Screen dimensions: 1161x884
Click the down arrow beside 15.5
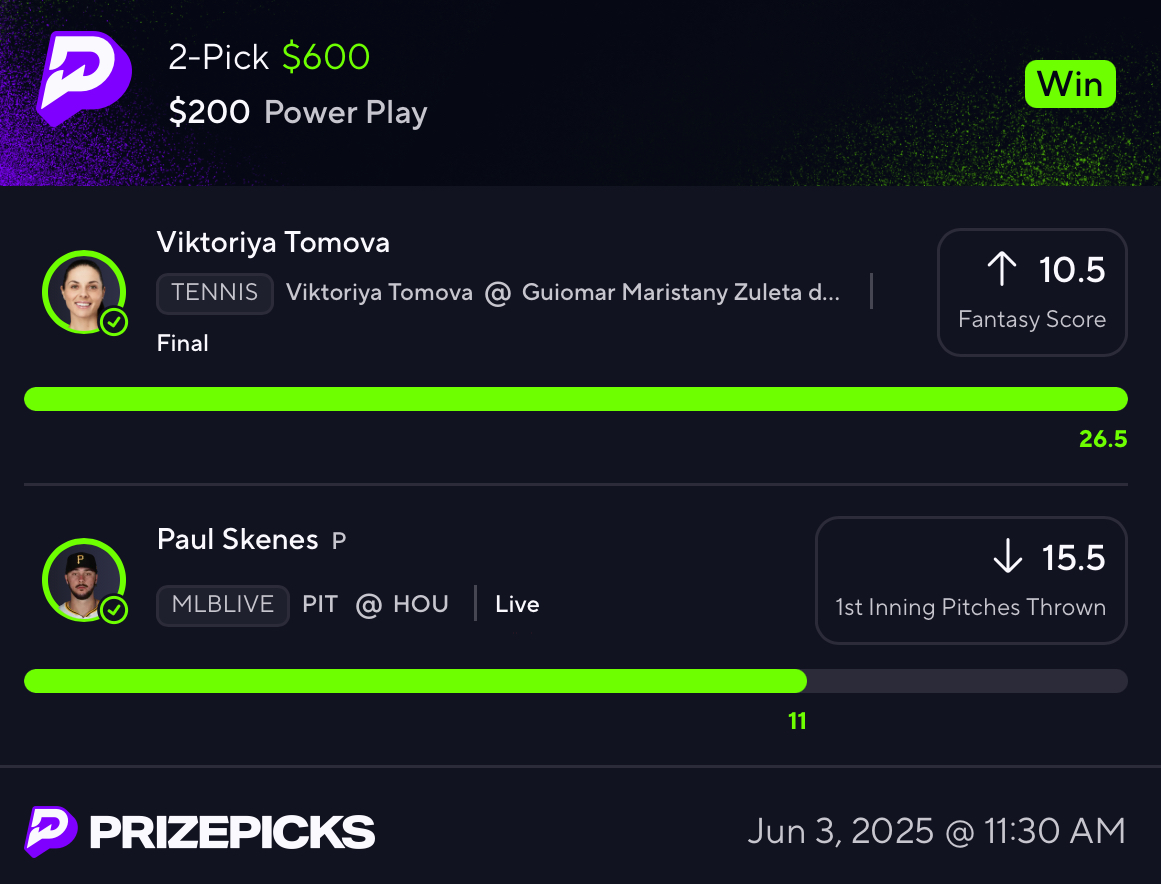click(x=1008, y=556)
